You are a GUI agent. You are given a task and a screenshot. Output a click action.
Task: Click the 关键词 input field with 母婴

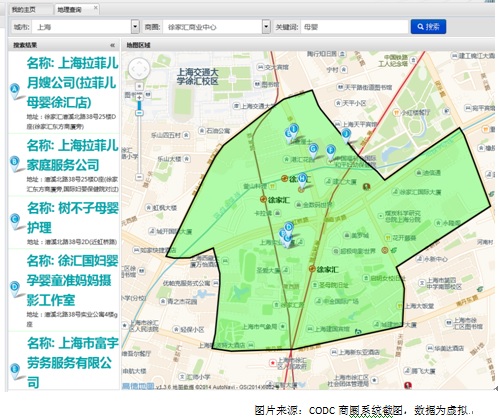tap(354, 27)
